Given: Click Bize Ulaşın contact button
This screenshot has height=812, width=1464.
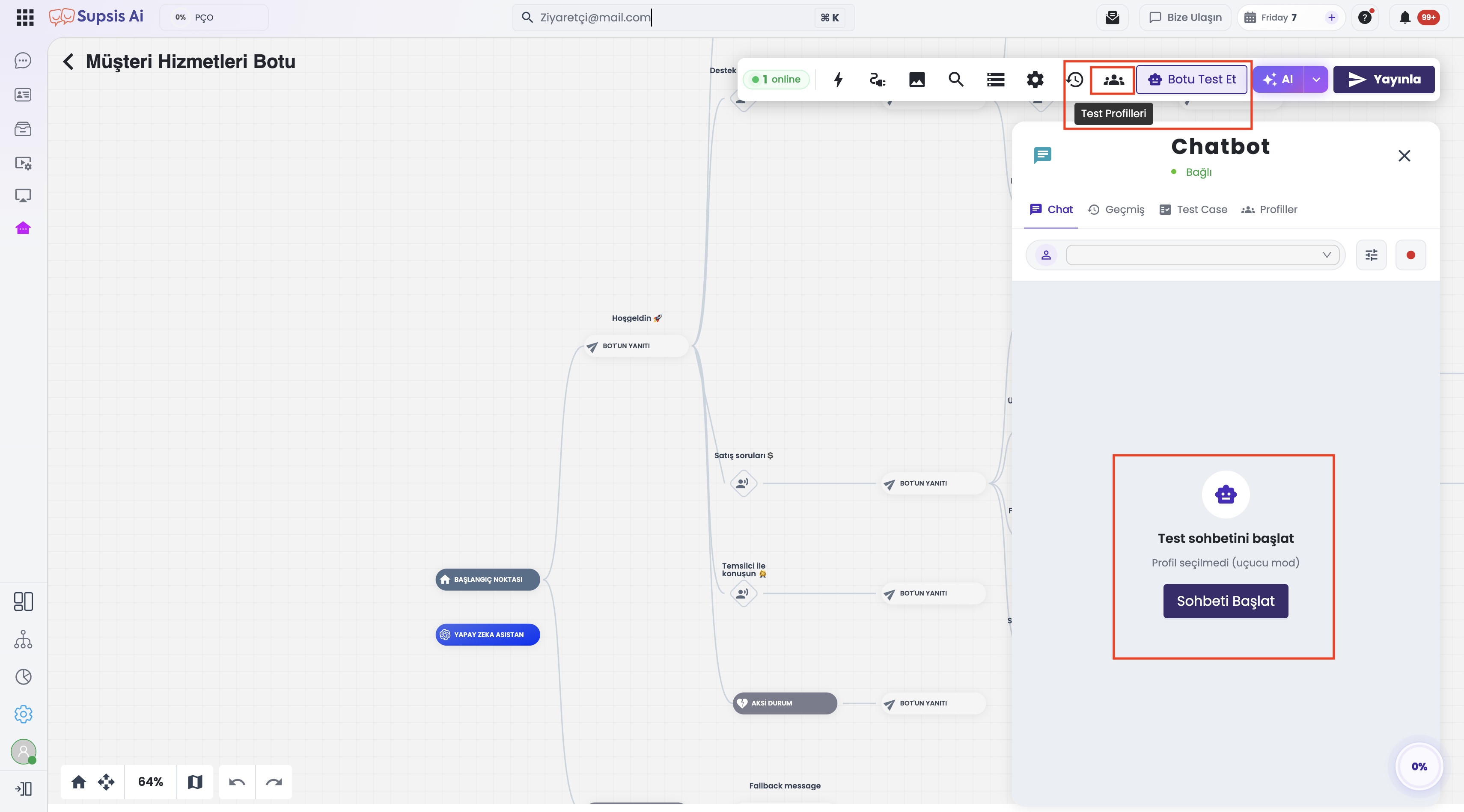Looking at the screenshot, I should click(x=1185, y=18).
